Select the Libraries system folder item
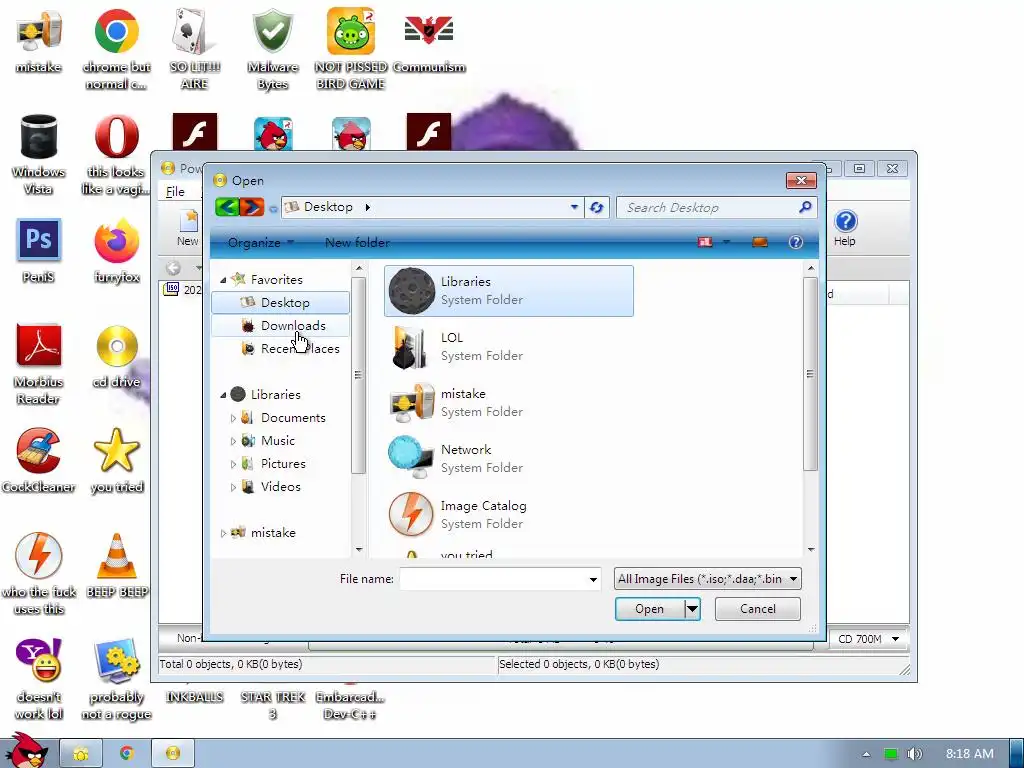Screen dimensions: 1024x768 [x=509, y=291]
